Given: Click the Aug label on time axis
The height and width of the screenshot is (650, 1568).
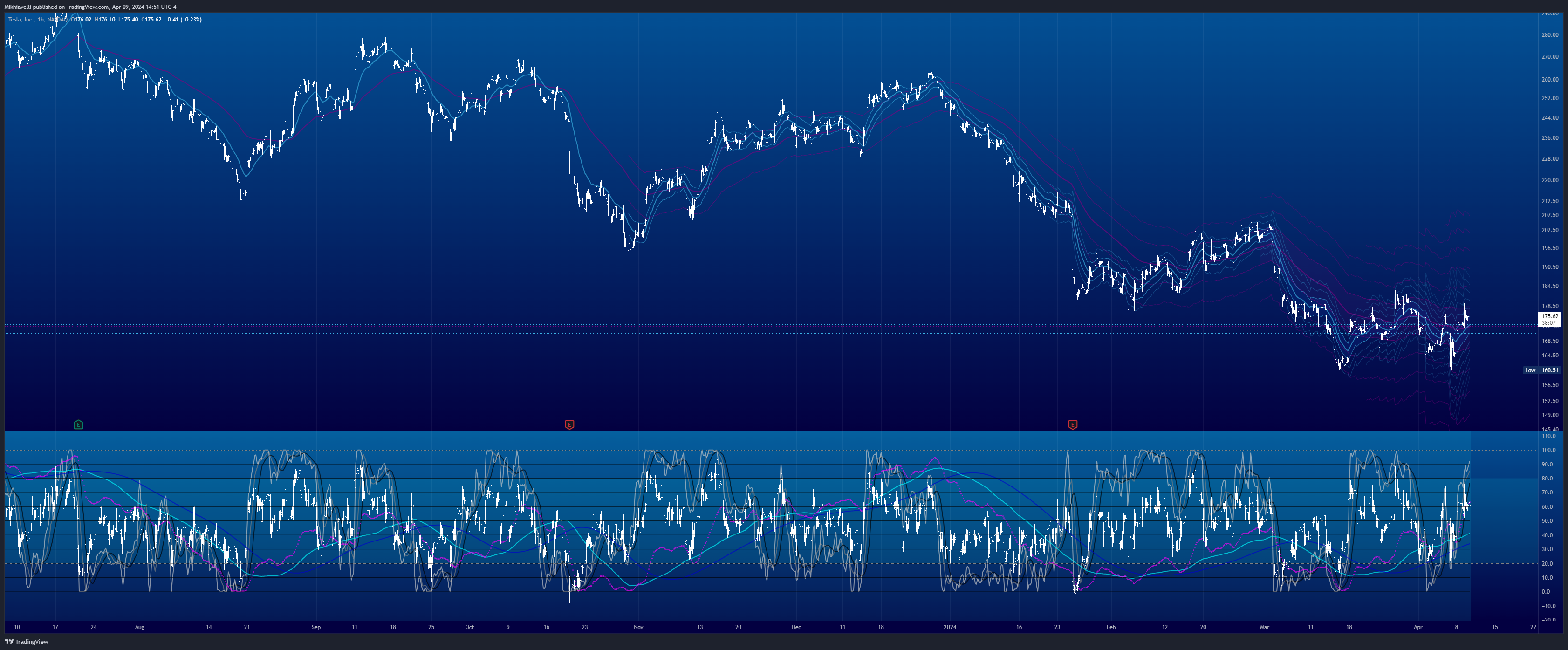Looking at the screenshot, I should pos(139,627).
